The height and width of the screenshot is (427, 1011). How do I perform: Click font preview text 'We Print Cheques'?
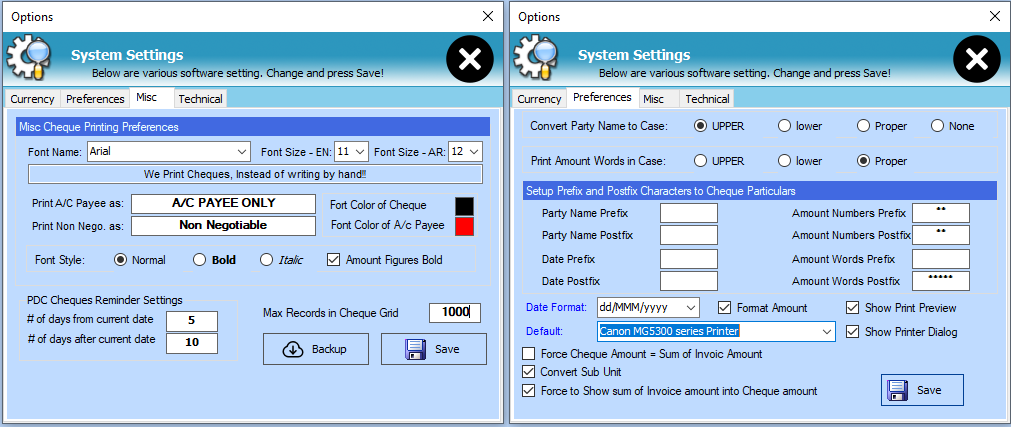click(255, 174)
